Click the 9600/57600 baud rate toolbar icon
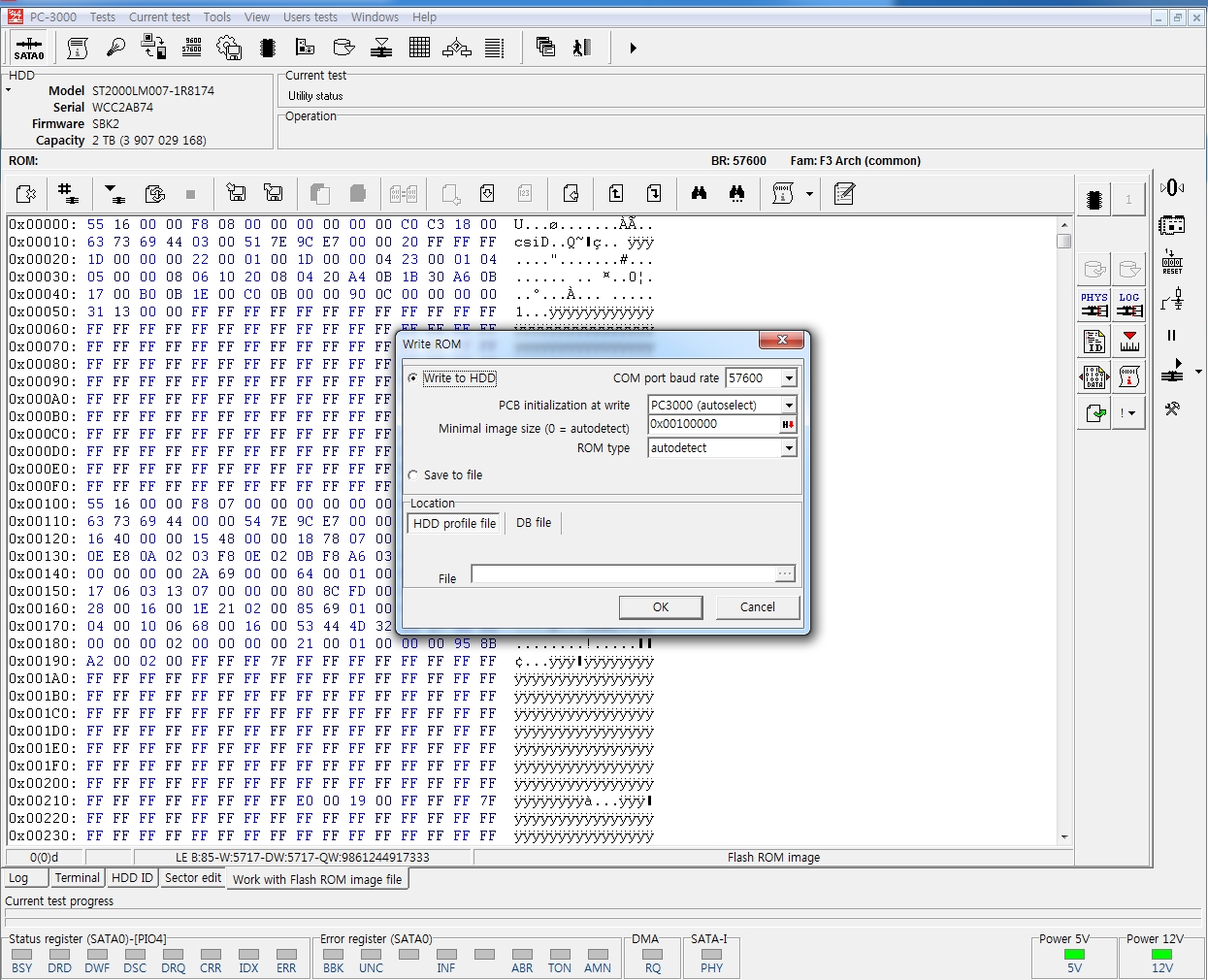This screenshot has width=1208, height=980. pos(191,48)
